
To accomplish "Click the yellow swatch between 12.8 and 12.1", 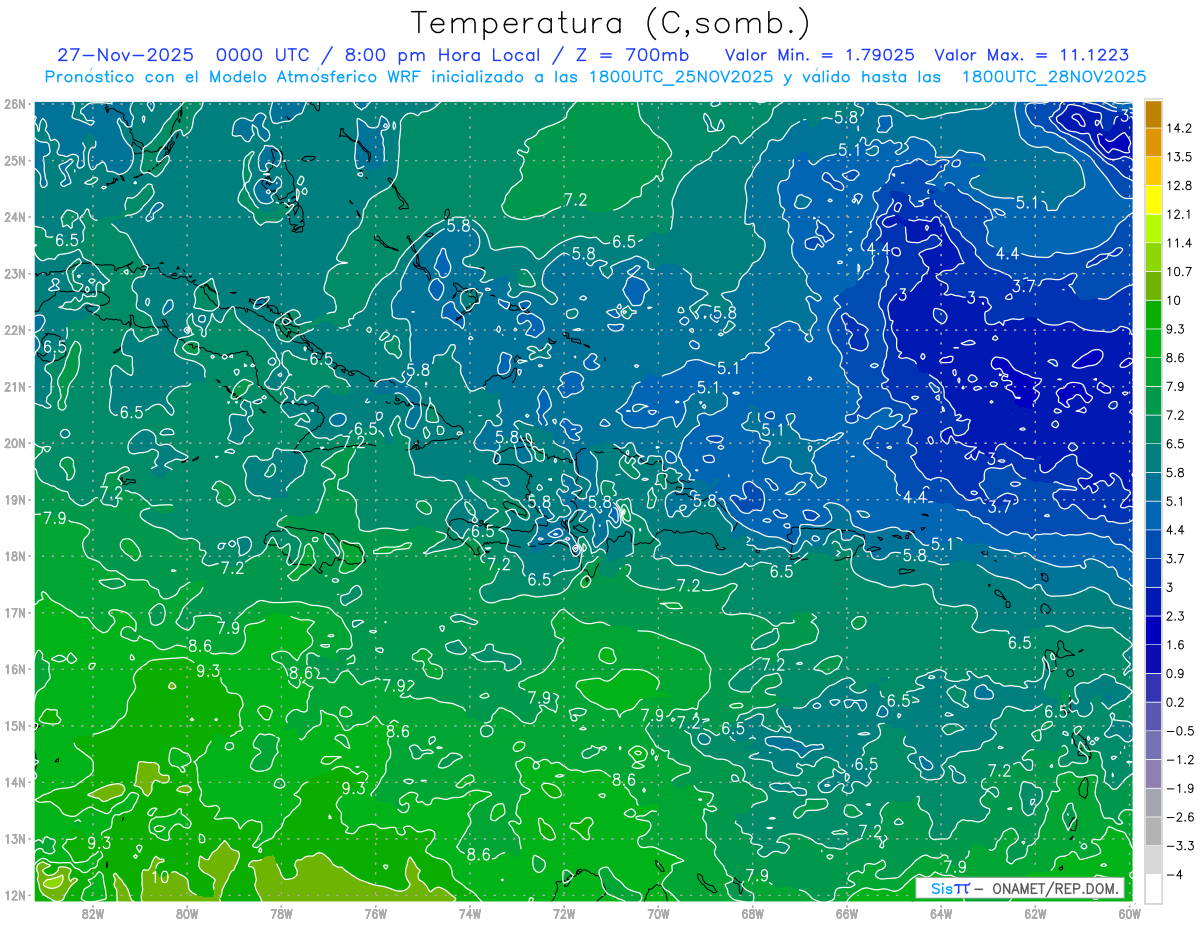I will [x=1154, y=199].
